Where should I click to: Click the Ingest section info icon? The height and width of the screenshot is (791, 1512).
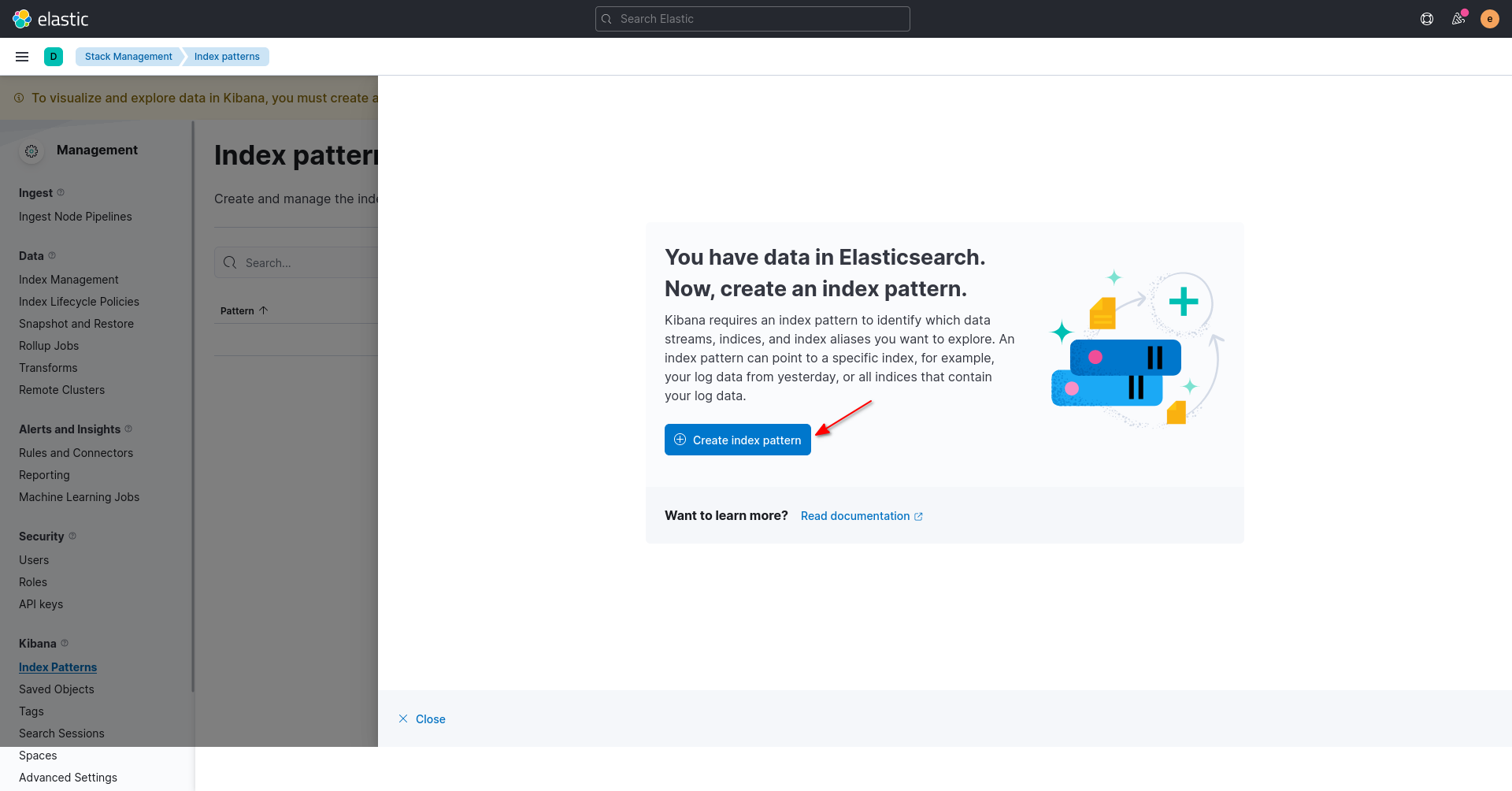61,192
